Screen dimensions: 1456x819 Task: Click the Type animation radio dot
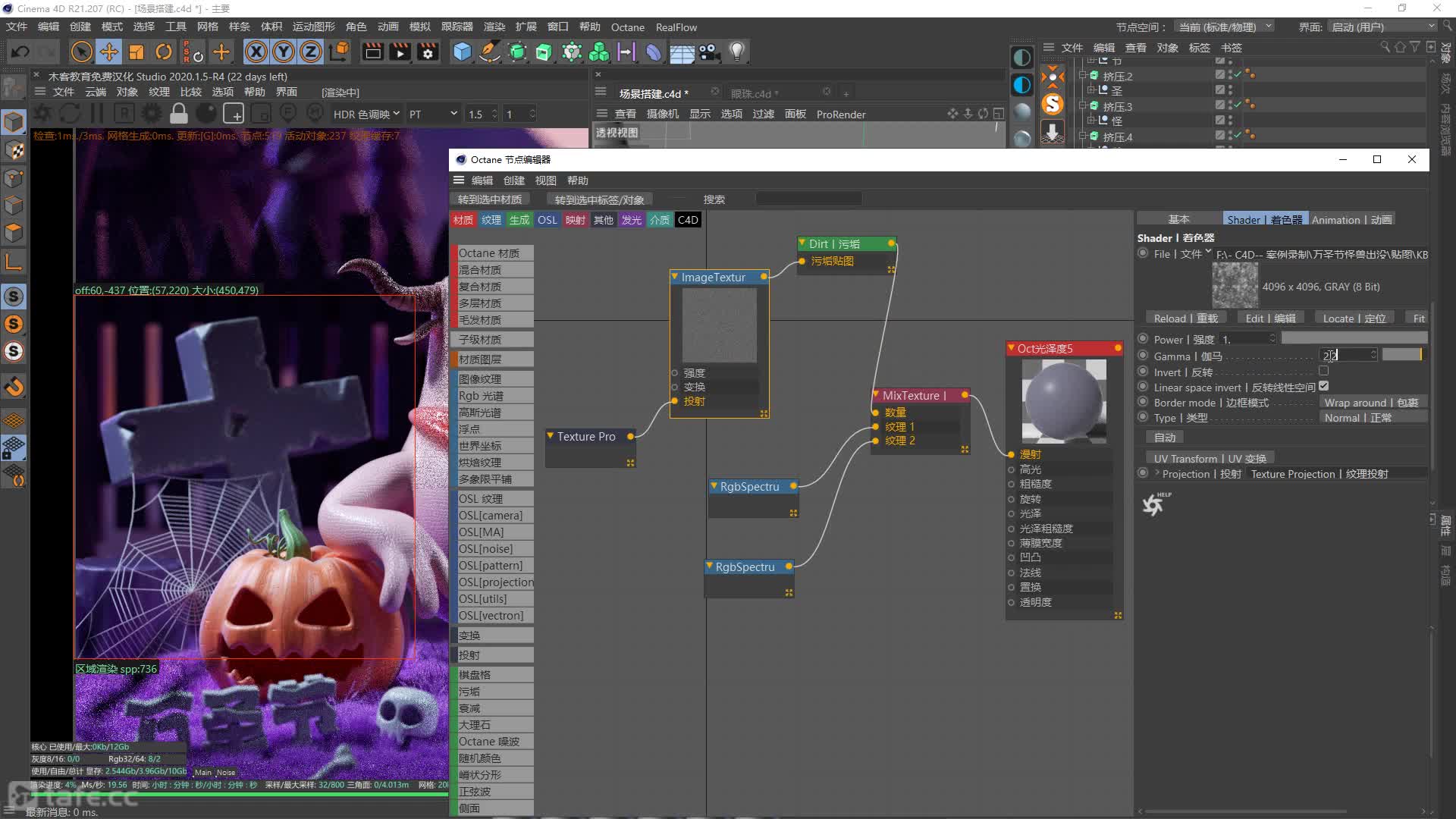tap(1143, 417)
